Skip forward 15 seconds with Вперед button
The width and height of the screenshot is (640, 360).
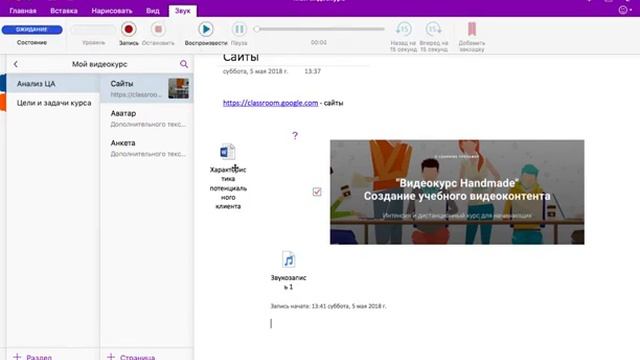tap(433, 29)
